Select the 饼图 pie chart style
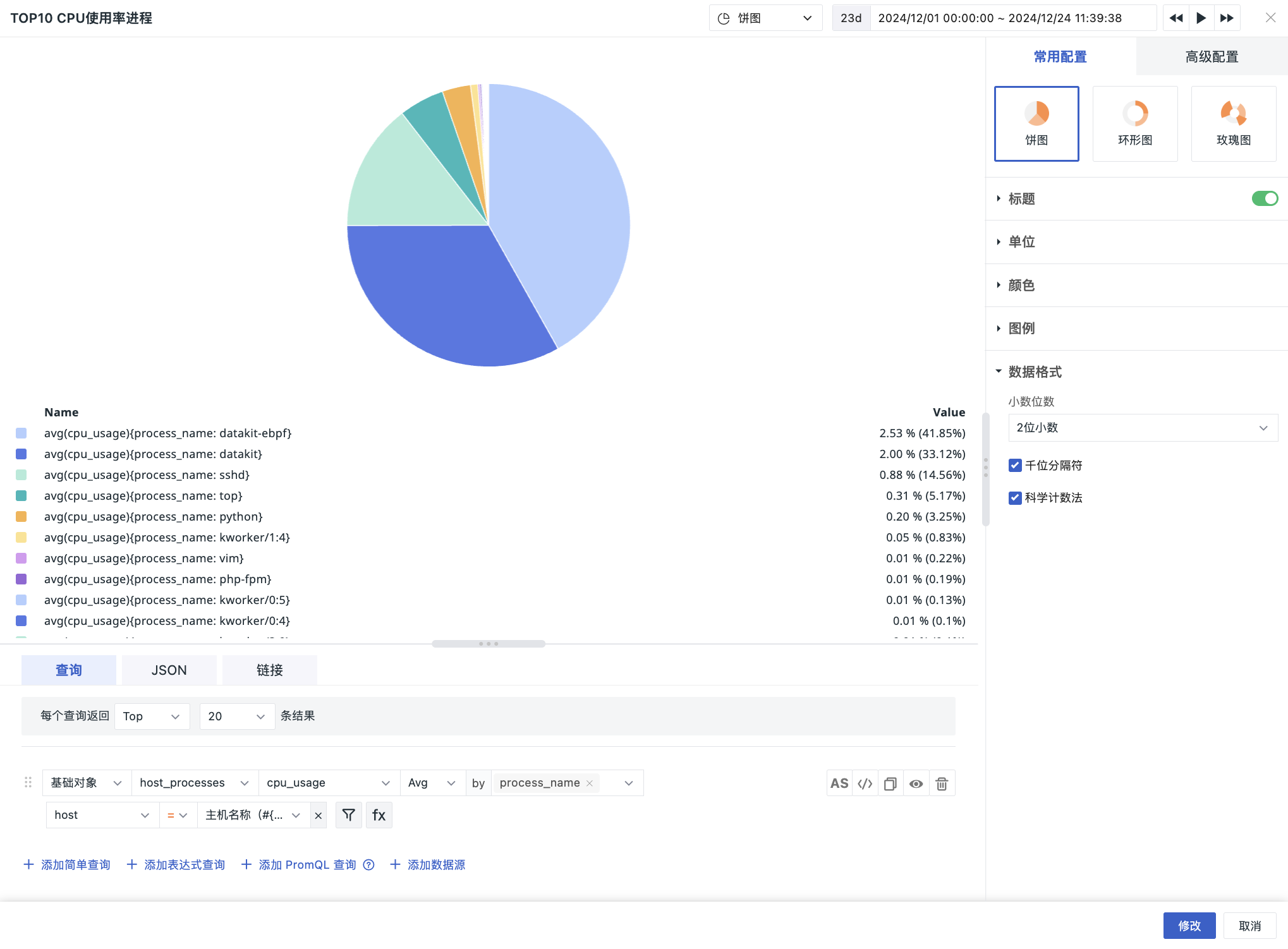Viewport: 1288px width, 949px height. pos(1036,124)
